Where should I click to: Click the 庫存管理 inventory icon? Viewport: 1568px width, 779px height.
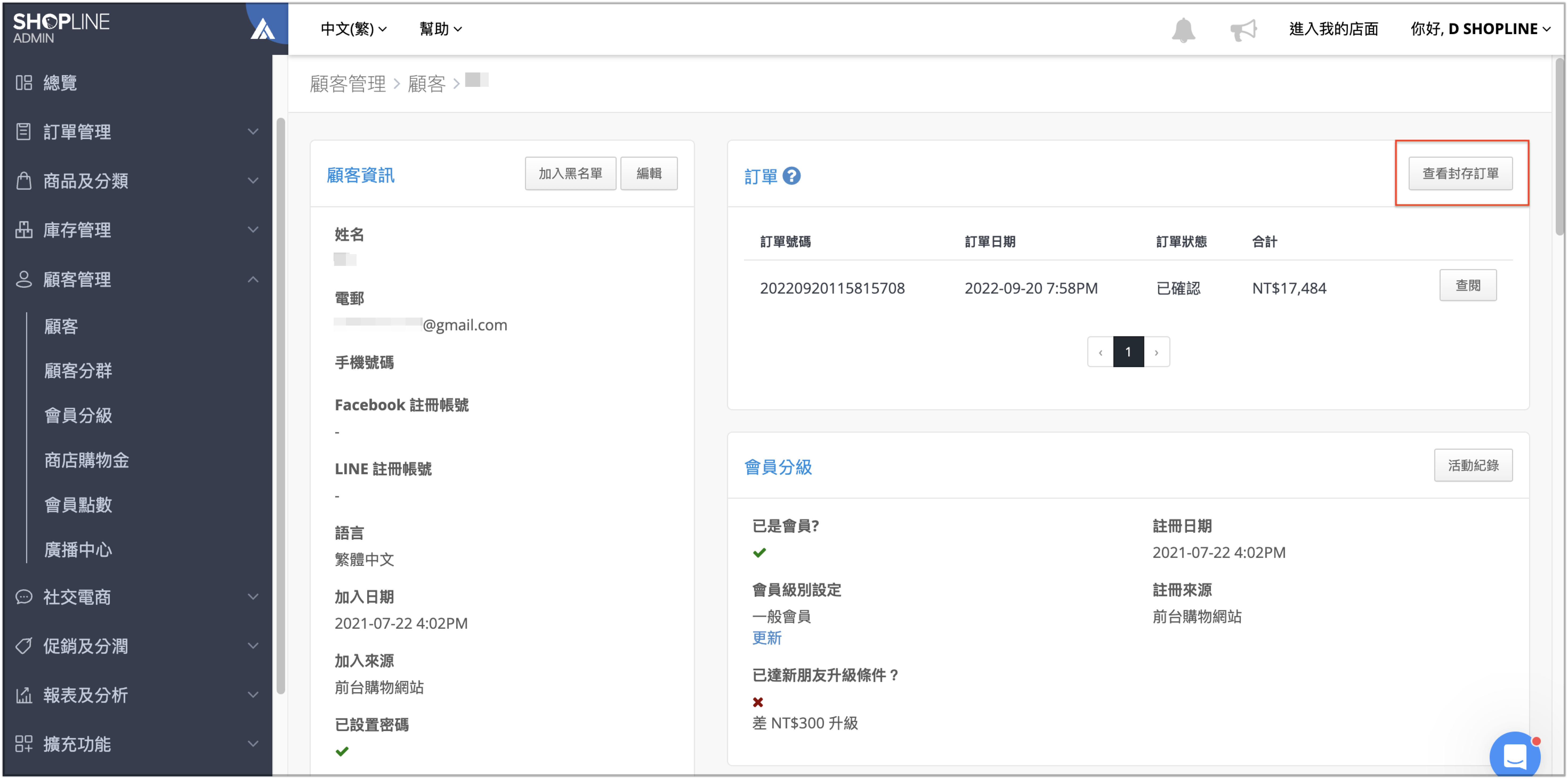coord(24,229)
